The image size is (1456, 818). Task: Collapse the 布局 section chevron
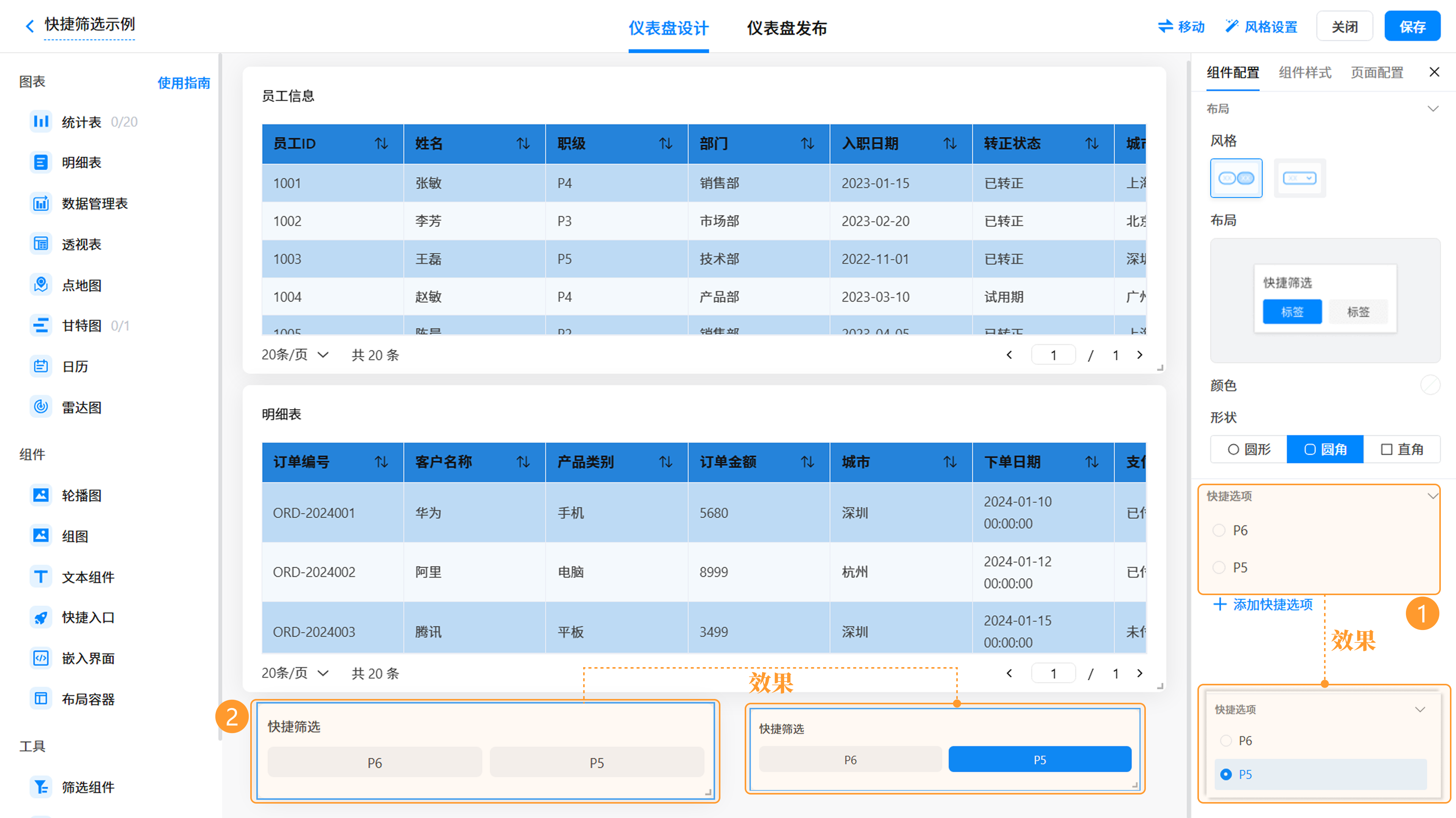point(1433,108)
